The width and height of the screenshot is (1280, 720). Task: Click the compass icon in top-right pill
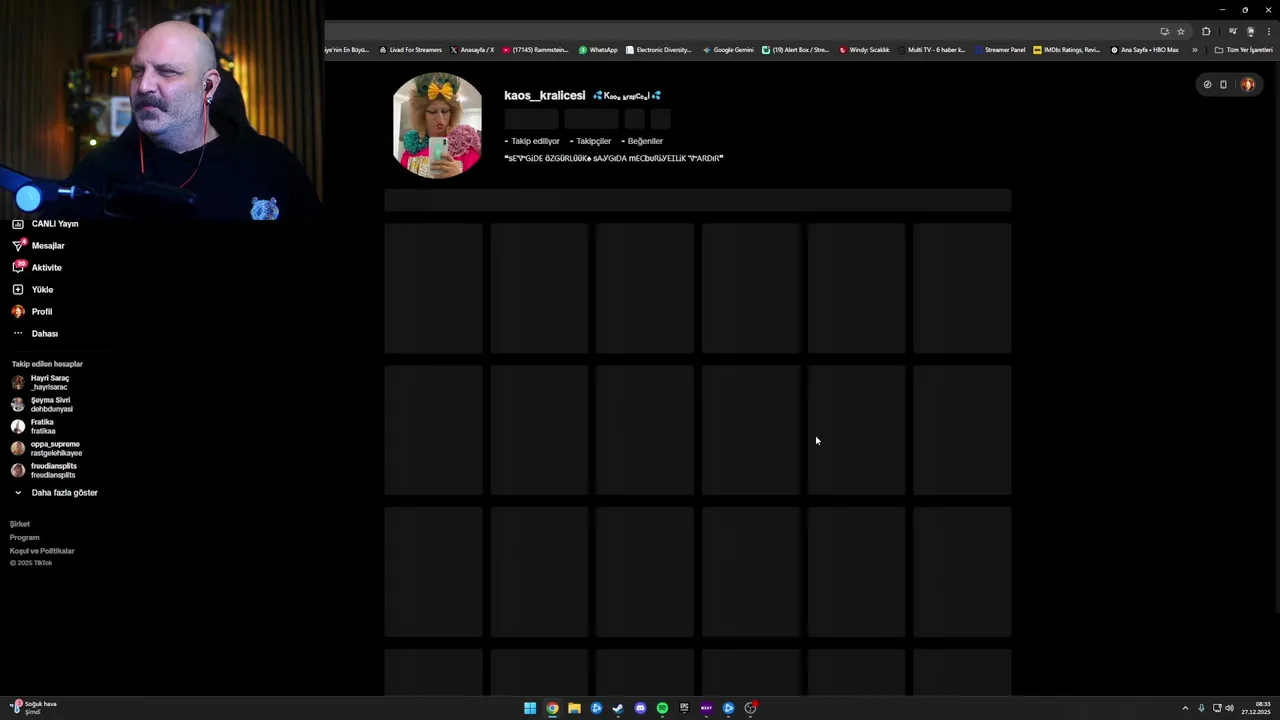pyautogui.click(x=1207, y=85)
